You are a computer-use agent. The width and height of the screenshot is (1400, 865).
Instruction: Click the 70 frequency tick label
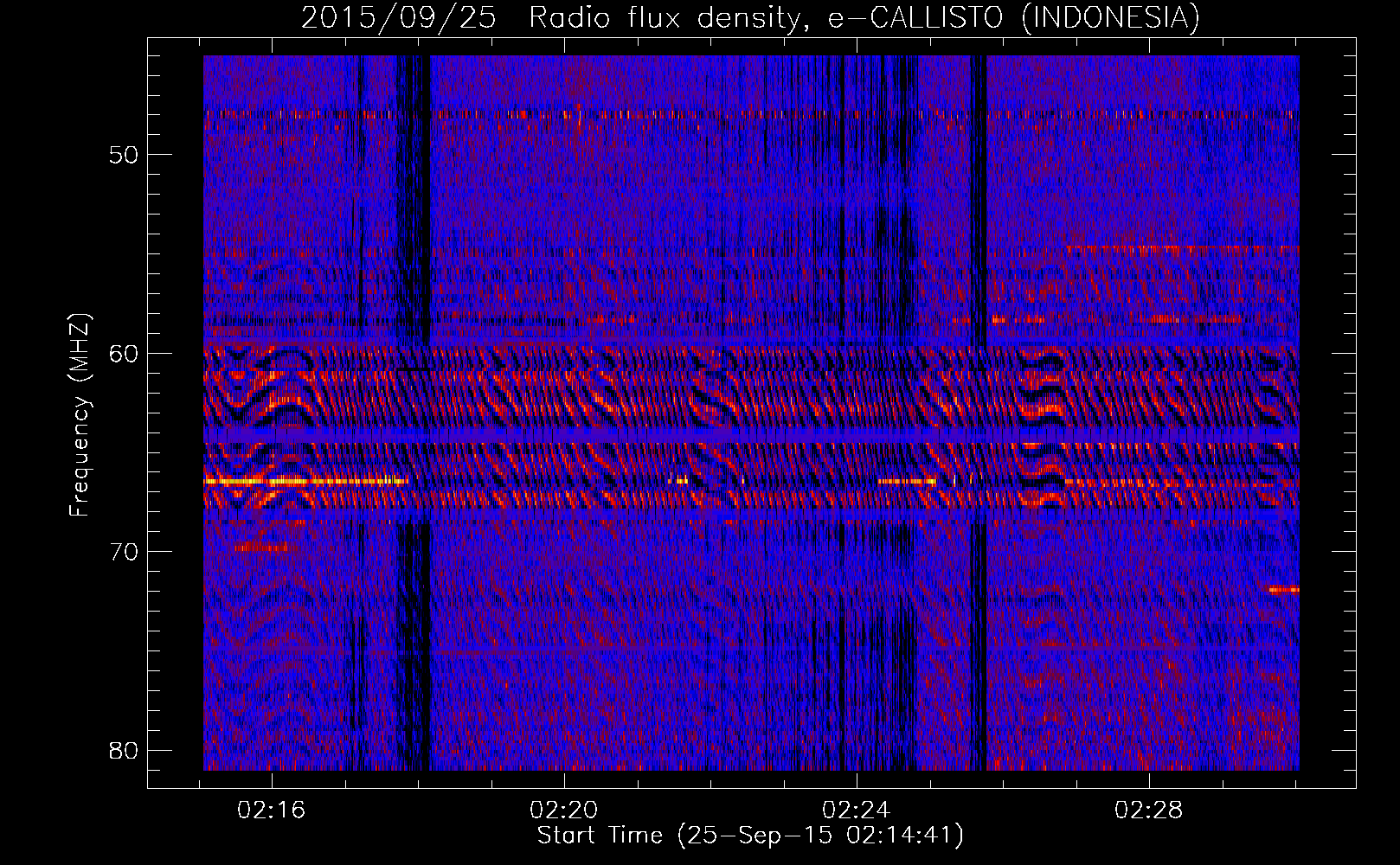[124, 551]
